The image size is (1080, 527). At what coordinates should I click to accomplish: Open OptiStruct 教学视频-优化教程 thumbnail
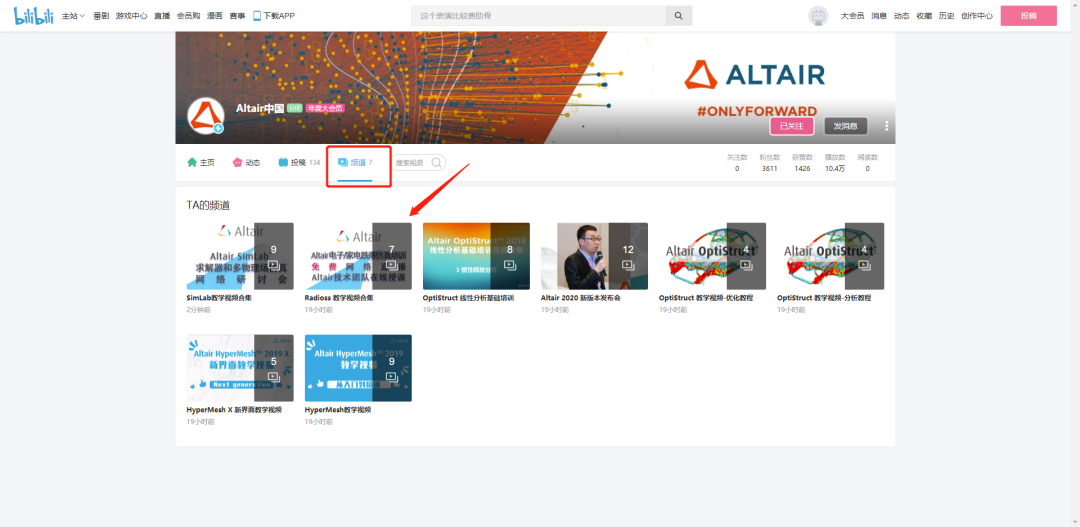click(712, 256)
